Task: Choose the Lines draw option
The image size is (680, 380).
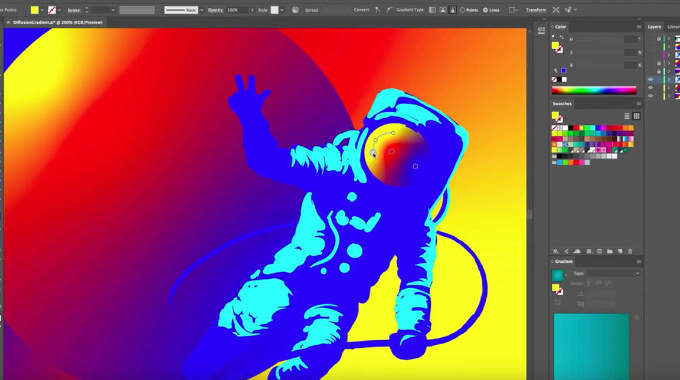Action: (x=491, y=10)
